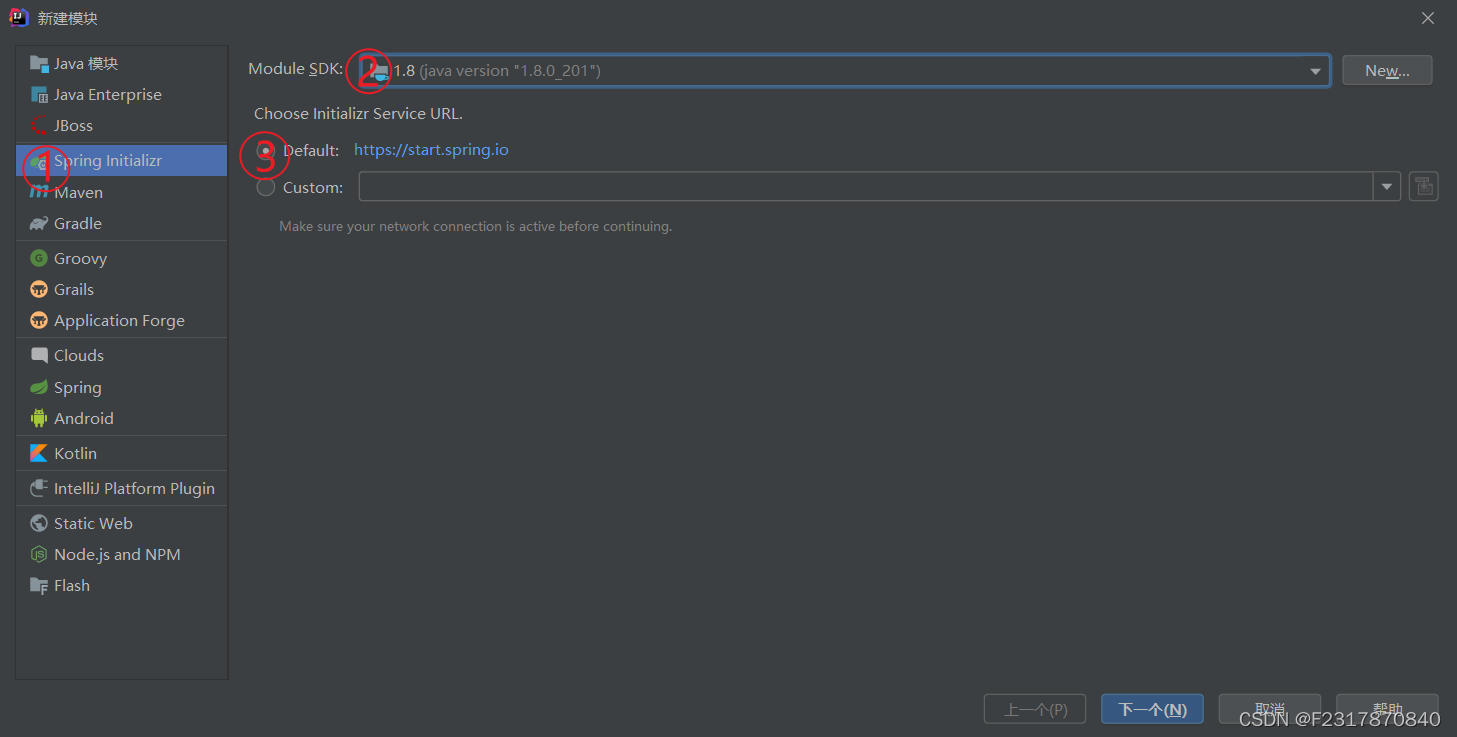Expand the Custom URL history dropdown arrow

[1387, 187]
